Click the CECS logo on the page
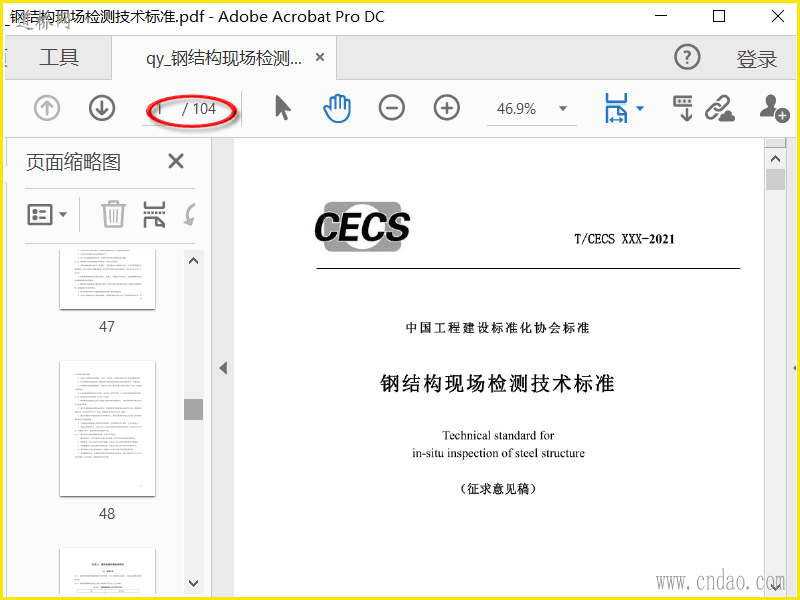800x600 pixels. pos(362,227)
